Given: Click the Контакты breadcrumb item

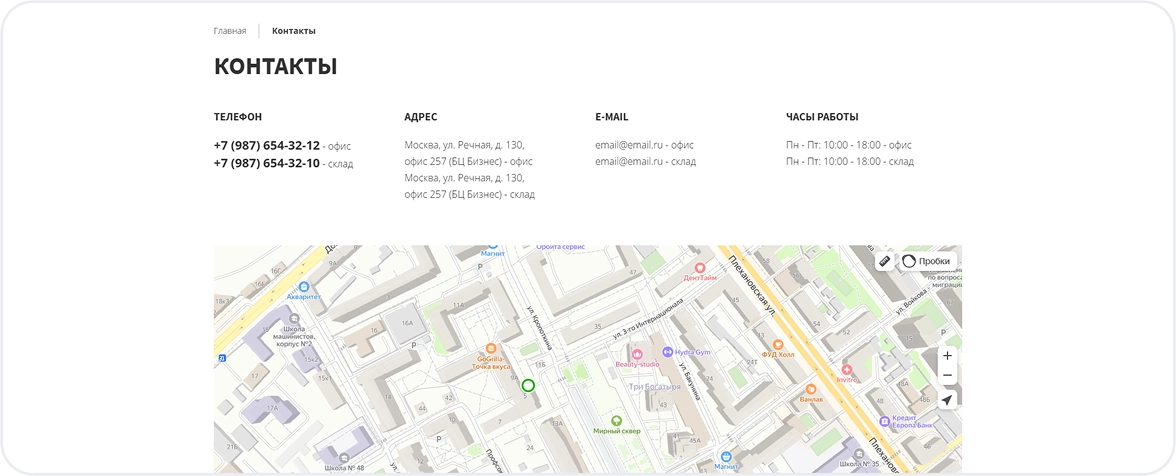Looking at the screenshot, I should [x=294, y=31].
